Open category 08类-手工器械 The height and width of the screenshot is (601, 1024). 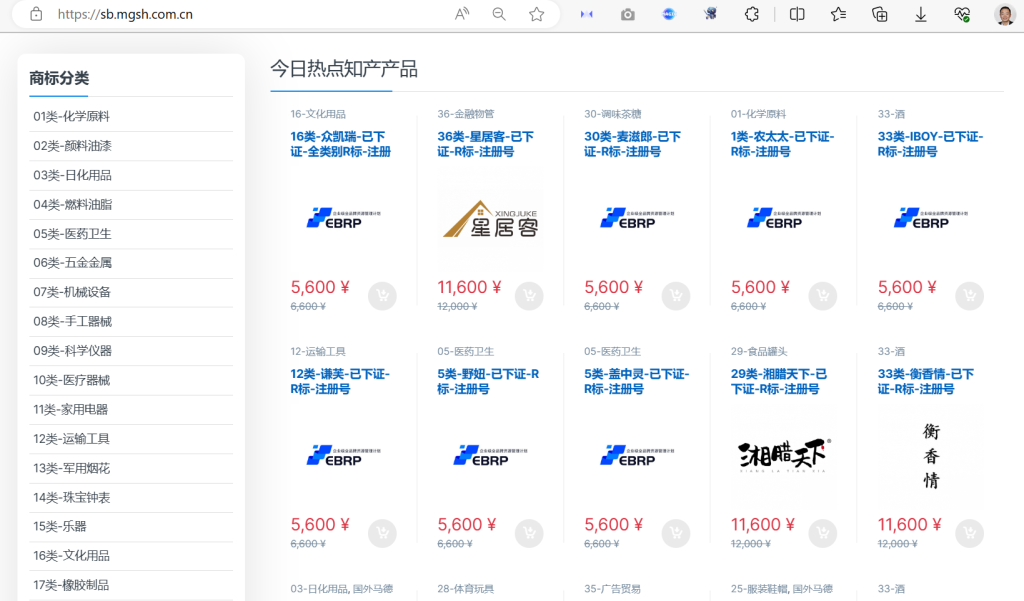72,321
